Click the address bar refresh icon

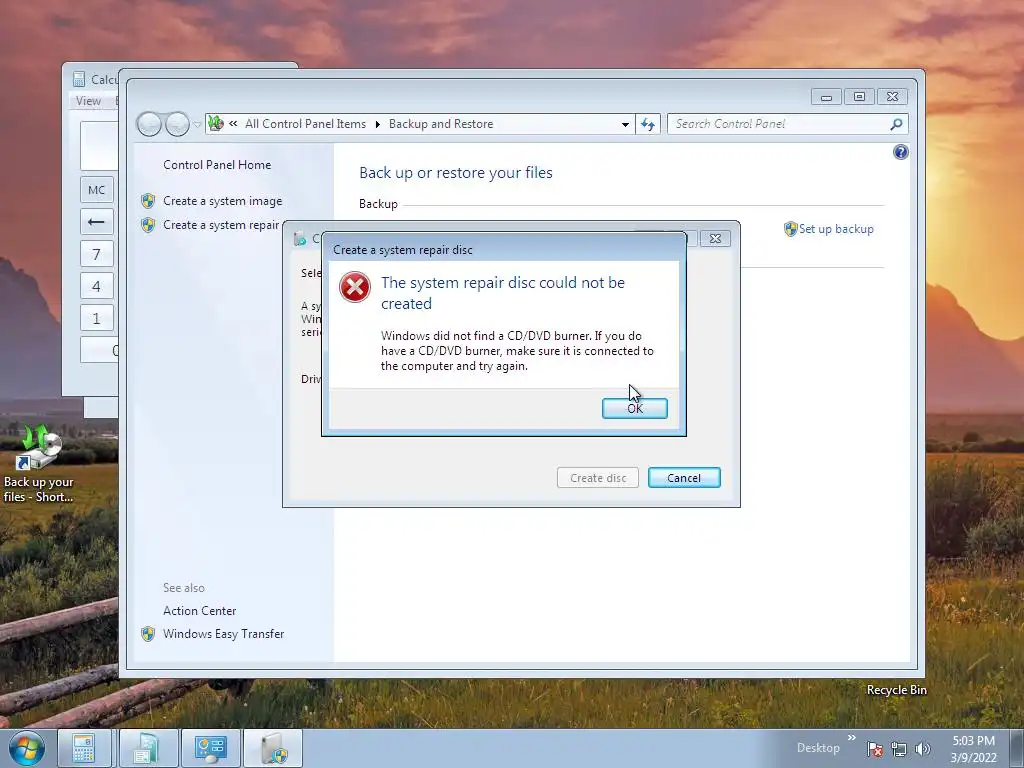coord(647,124)
